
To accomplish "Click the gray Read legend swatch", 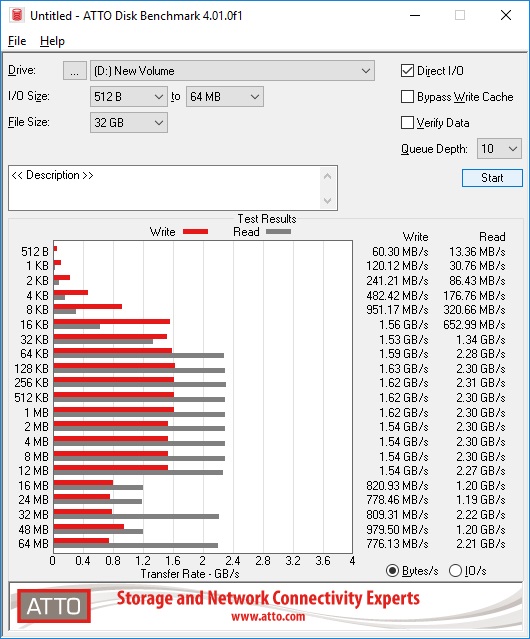I will (x=278, y=231).
